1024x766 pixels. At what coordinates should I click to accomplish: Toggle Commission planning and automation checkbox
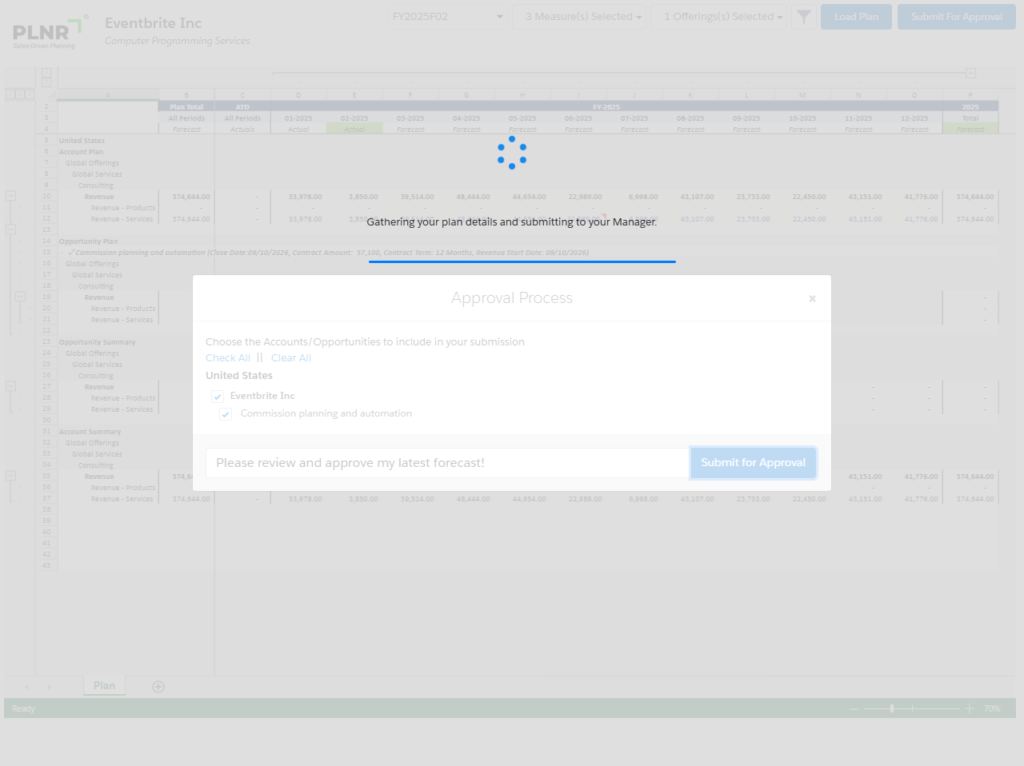coord(225,414)
